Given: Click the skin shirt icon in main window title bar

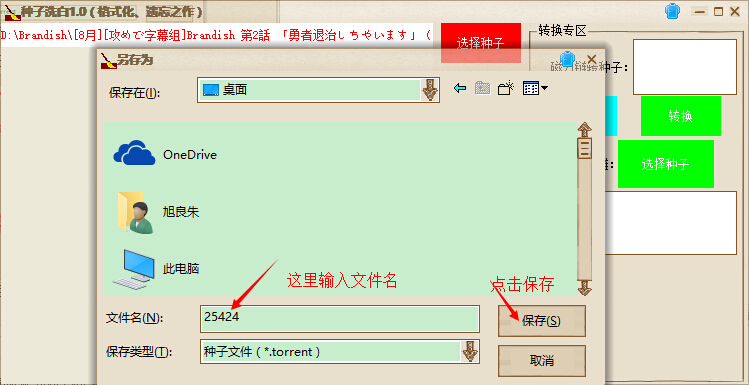Looking at the screenshot, I should [673, 11].
